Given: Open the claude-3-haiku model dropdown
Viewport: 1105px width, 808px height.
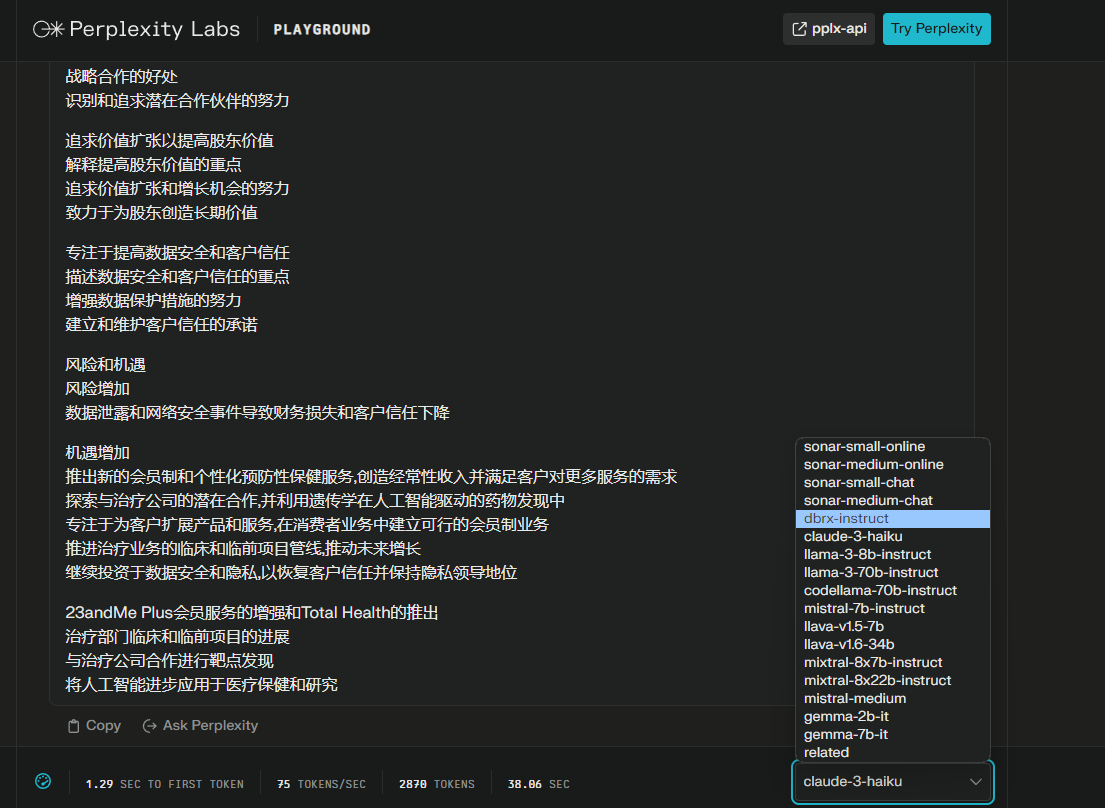Looking at the screenshot, I should tap(893, 783).
